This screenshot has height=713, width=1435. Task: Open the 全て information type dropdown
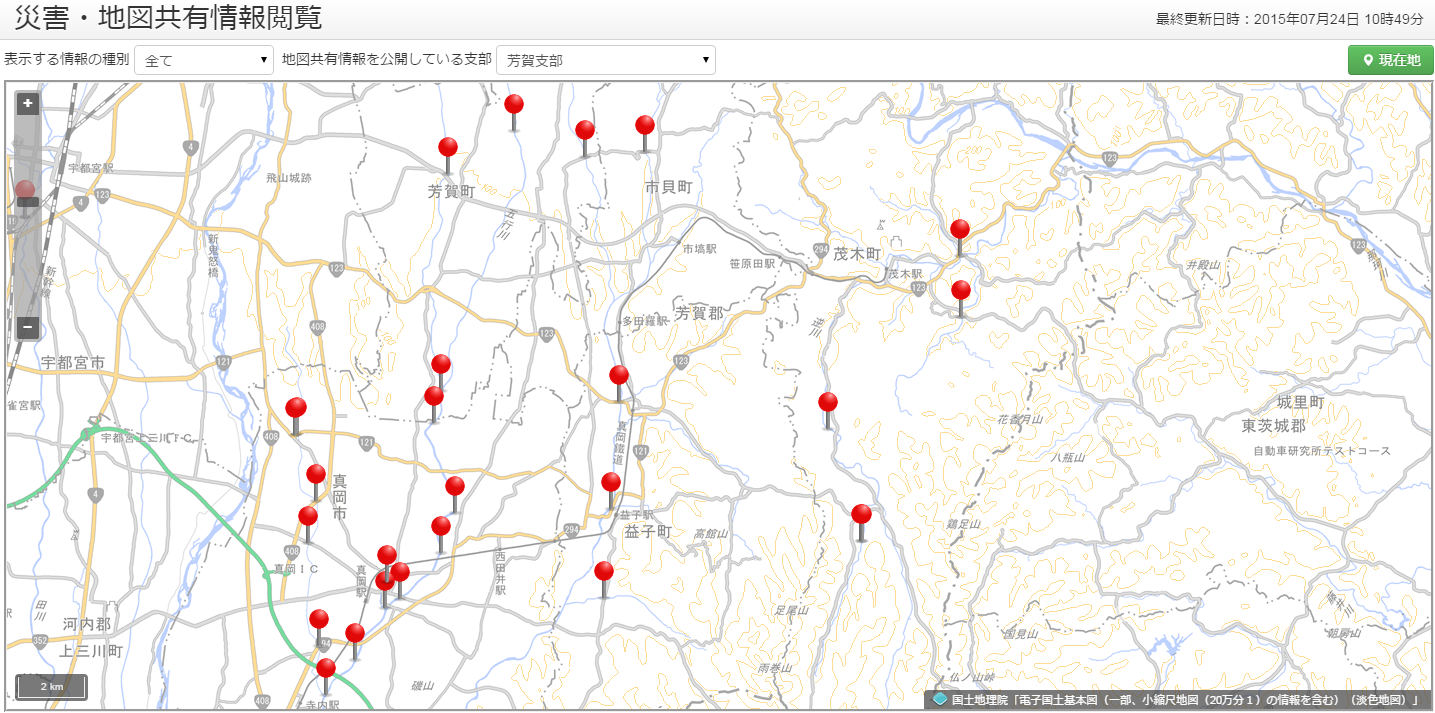point(204,60)
